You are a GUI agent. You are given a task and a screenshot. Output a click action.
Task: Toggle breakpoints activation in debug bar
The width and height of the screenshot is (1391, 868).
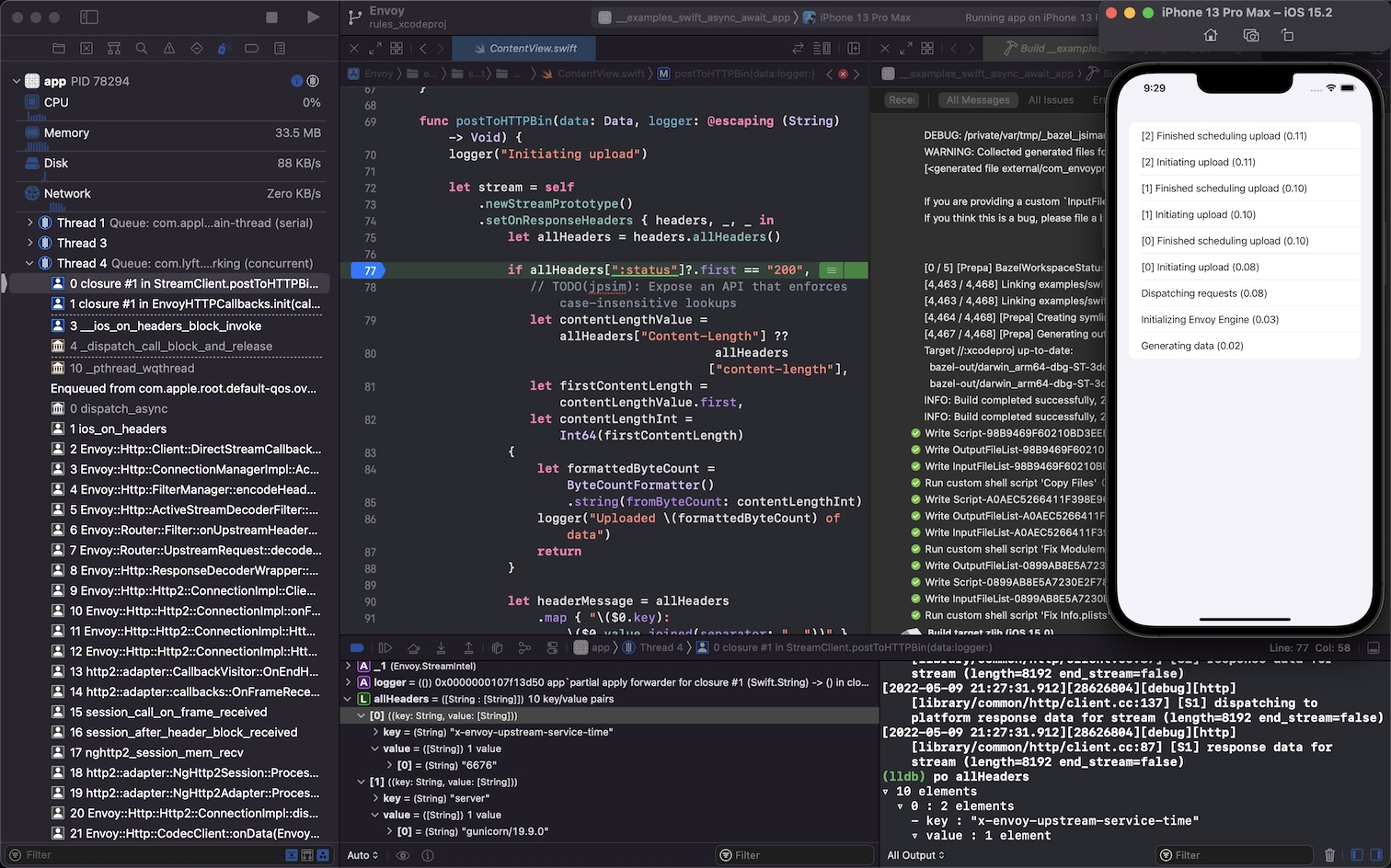357,647
